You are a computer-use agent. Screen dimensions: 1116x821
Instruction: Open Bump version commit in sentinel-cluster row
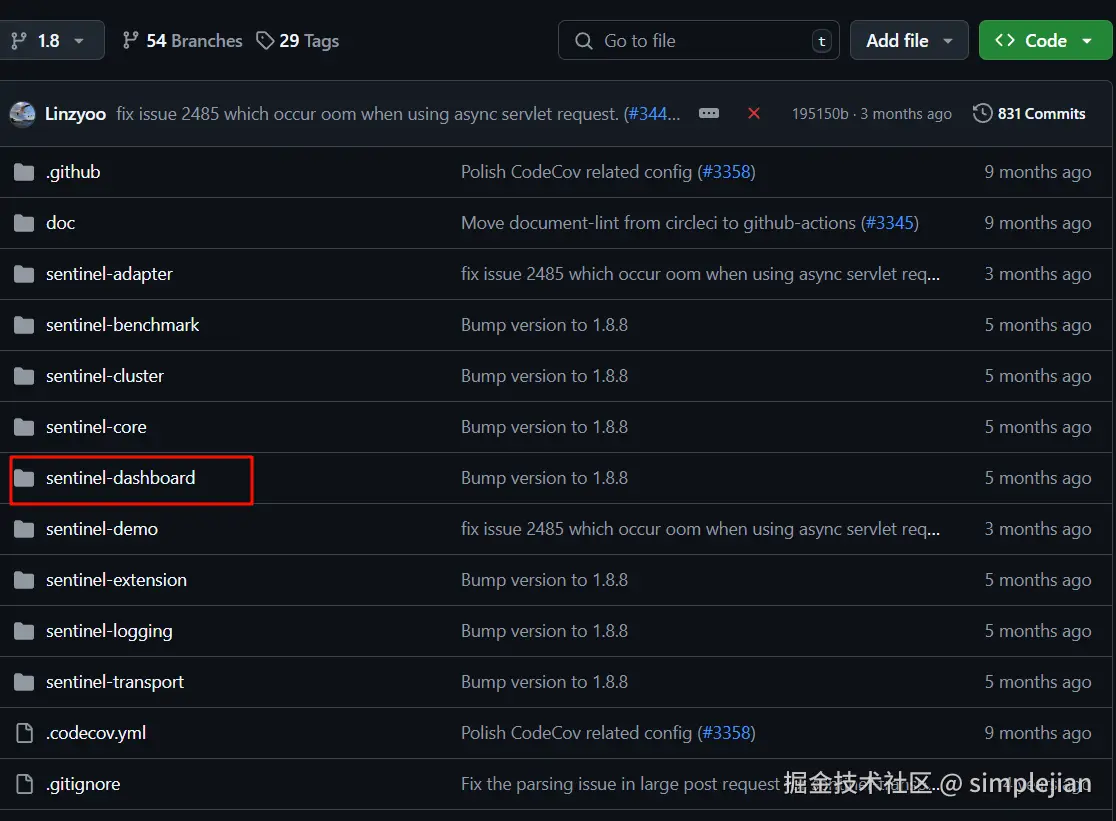point(544,376)
